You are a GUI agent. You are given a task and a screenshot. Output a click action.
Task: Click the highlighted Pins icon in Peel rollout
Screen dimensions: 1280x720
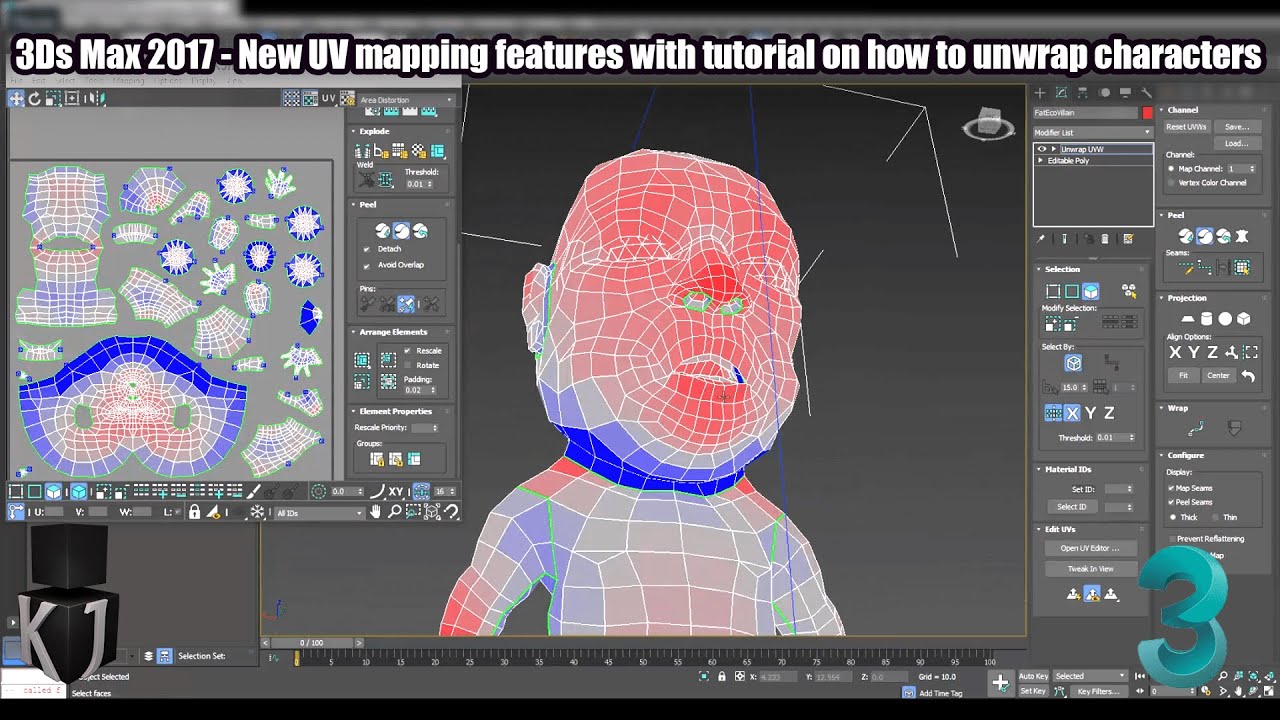click(406, 304)
